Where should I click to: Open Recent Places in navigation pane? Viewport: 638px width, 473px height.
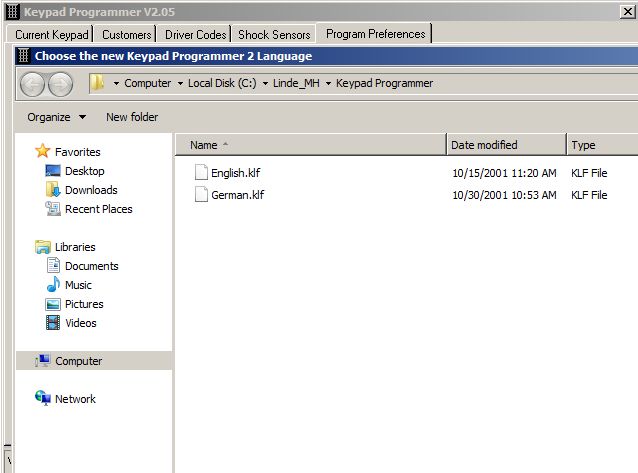click(98, 209)
